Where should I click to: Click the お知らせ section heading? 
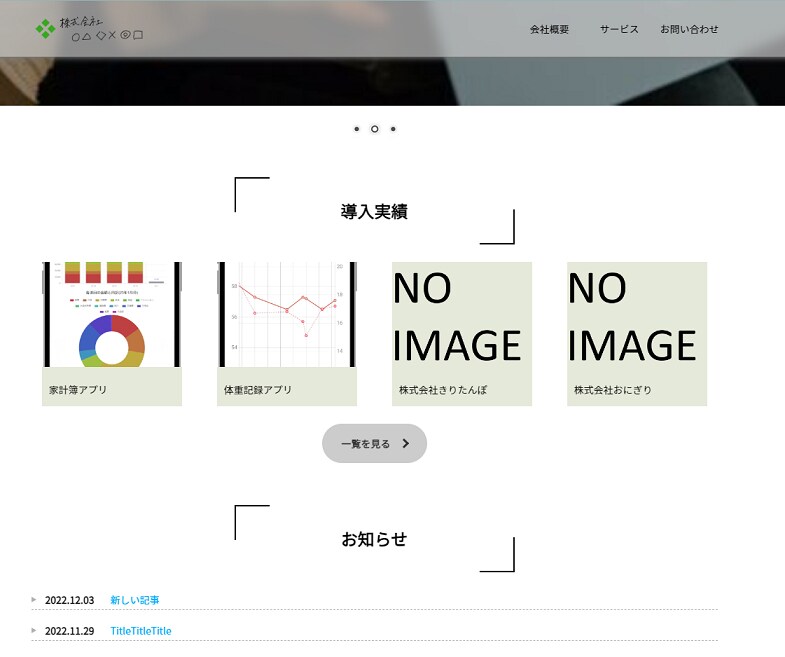point(374,539)
